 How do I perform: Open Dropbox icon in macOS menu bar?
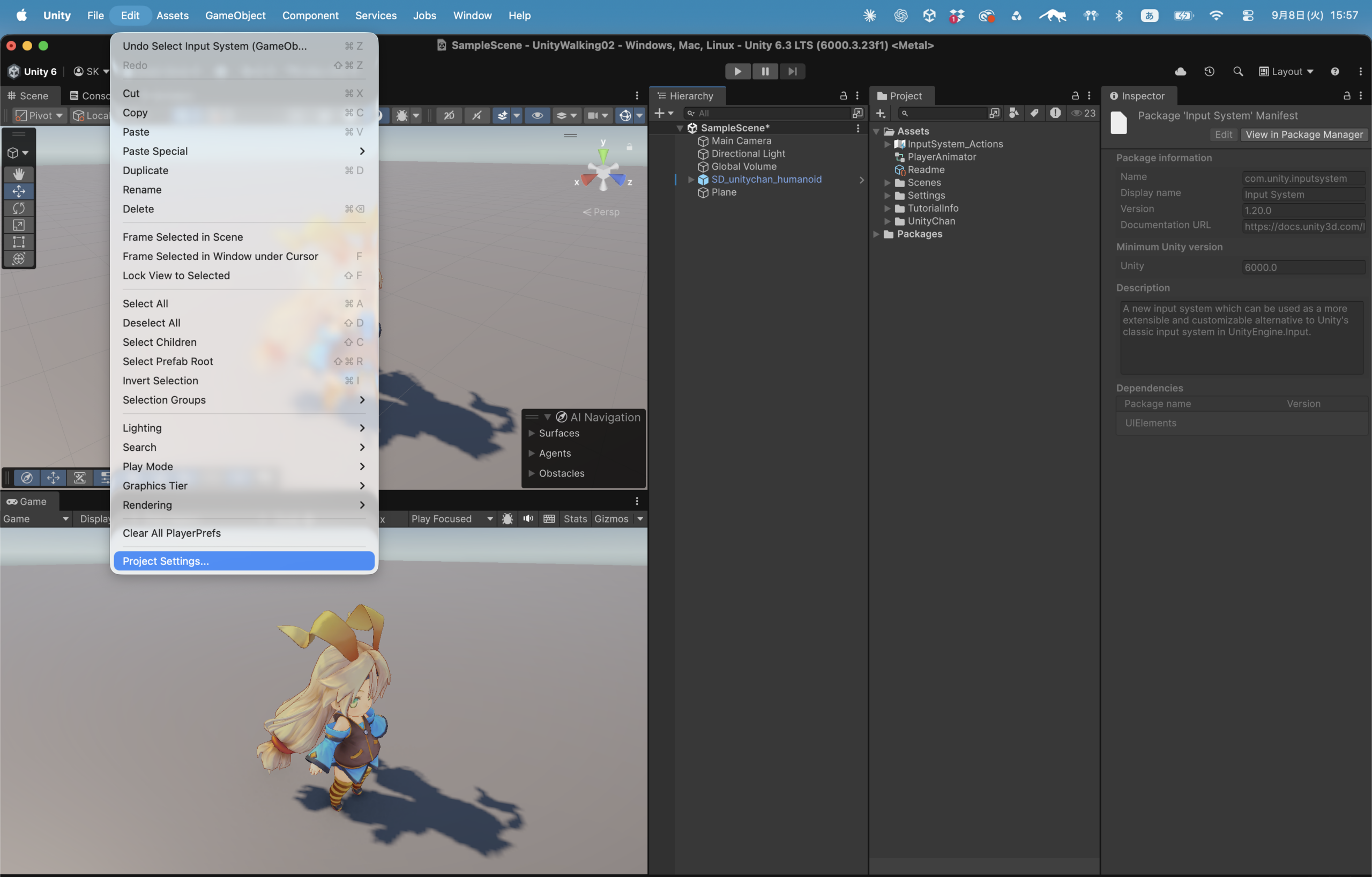[x=957, y=16]
